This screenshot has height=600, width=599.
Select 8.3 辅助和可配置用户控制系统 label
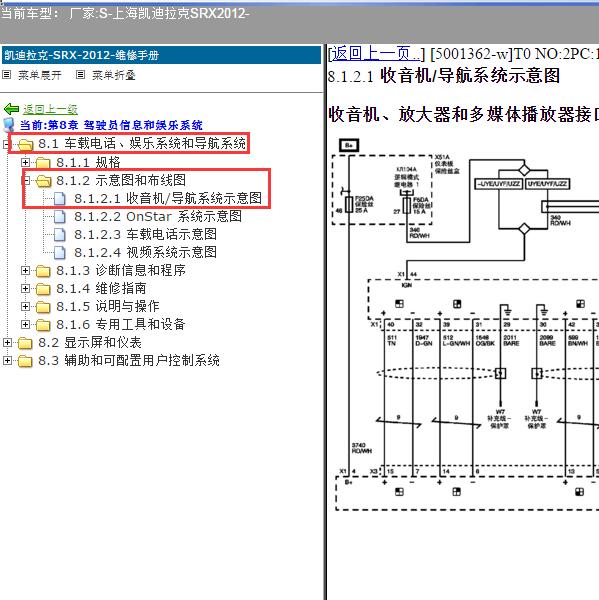click(129, 361)
